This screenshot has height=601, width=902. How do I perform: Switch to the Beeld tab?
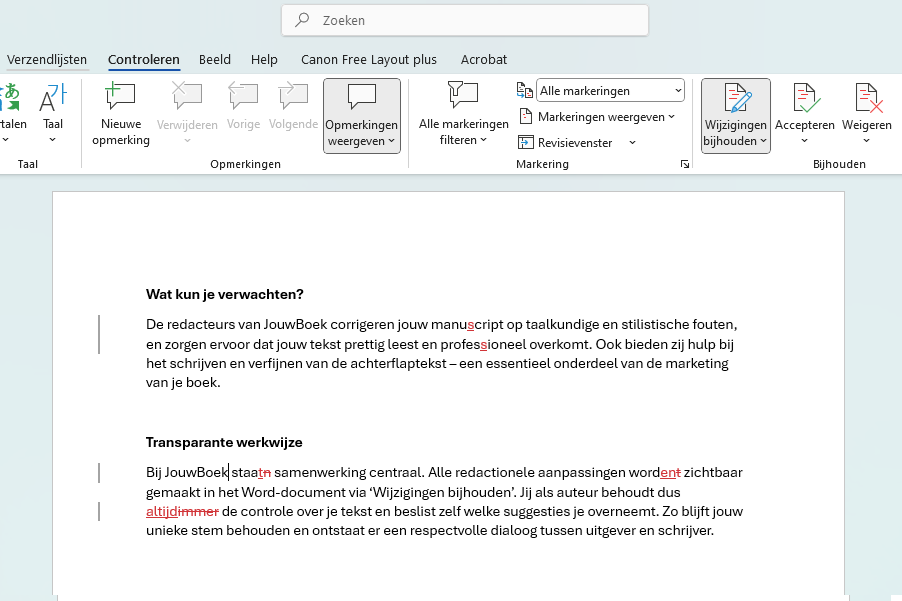215,59
